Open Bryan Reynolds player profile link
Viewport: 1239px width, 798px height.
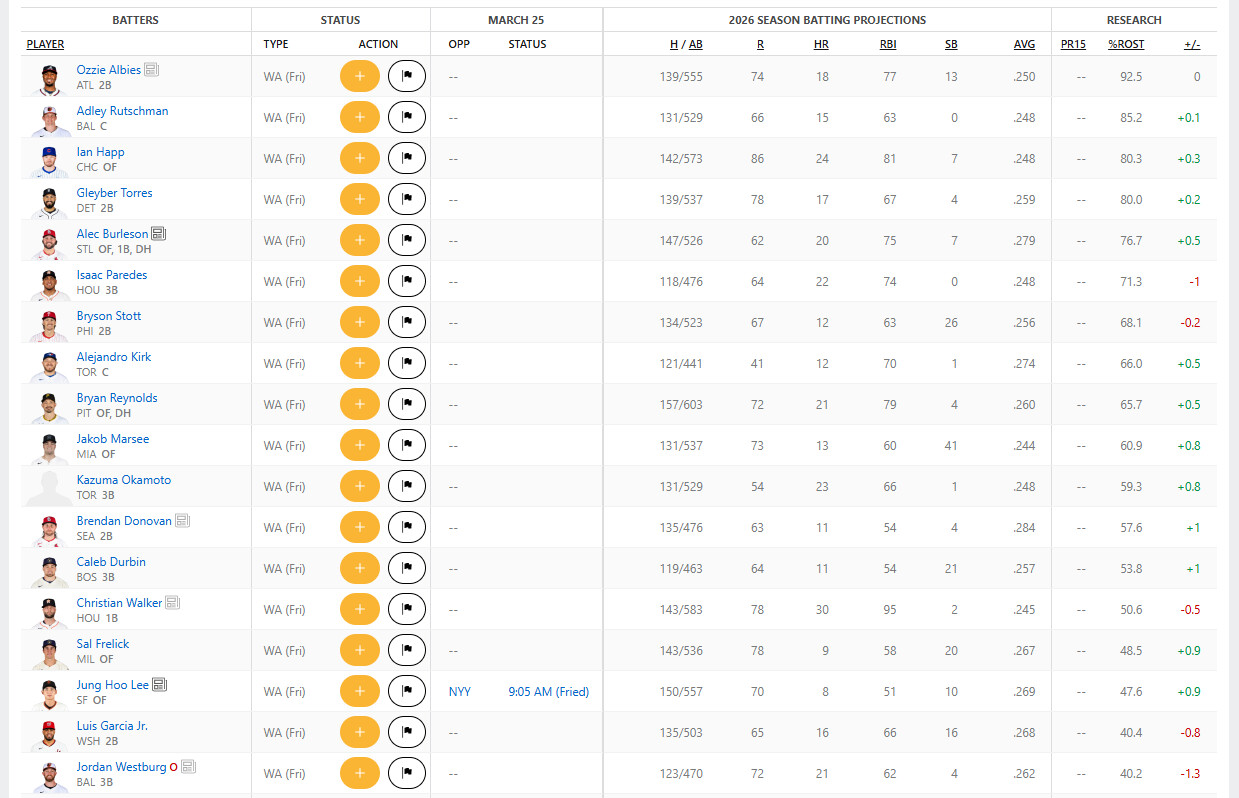coord(117,398)
